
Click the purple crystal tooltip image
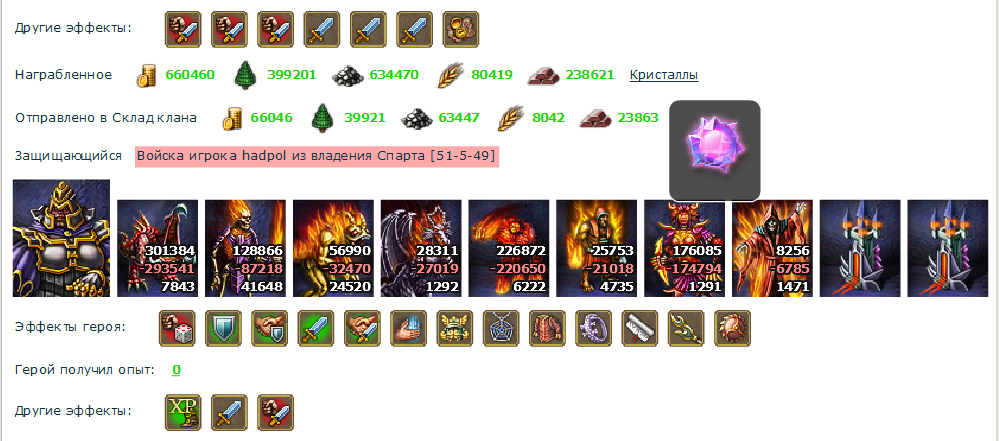tap(715, 151)
